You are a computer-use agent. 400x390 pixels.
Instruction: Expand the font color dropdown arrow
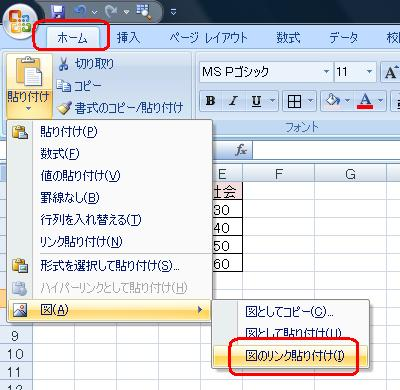pyautogui.click(x=381, y=101)
